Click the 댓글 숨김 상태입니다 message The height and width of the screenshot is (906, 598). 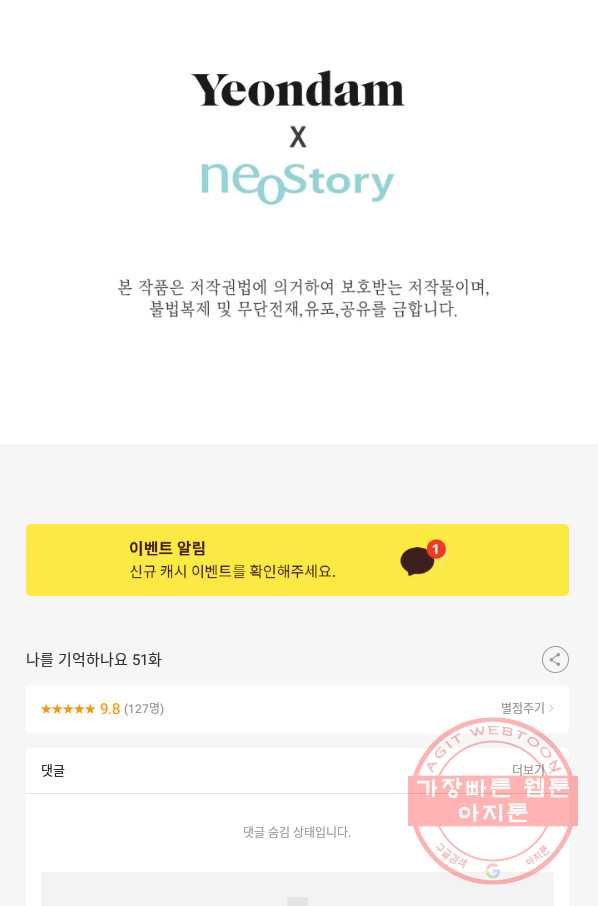[x=297, y=832]
